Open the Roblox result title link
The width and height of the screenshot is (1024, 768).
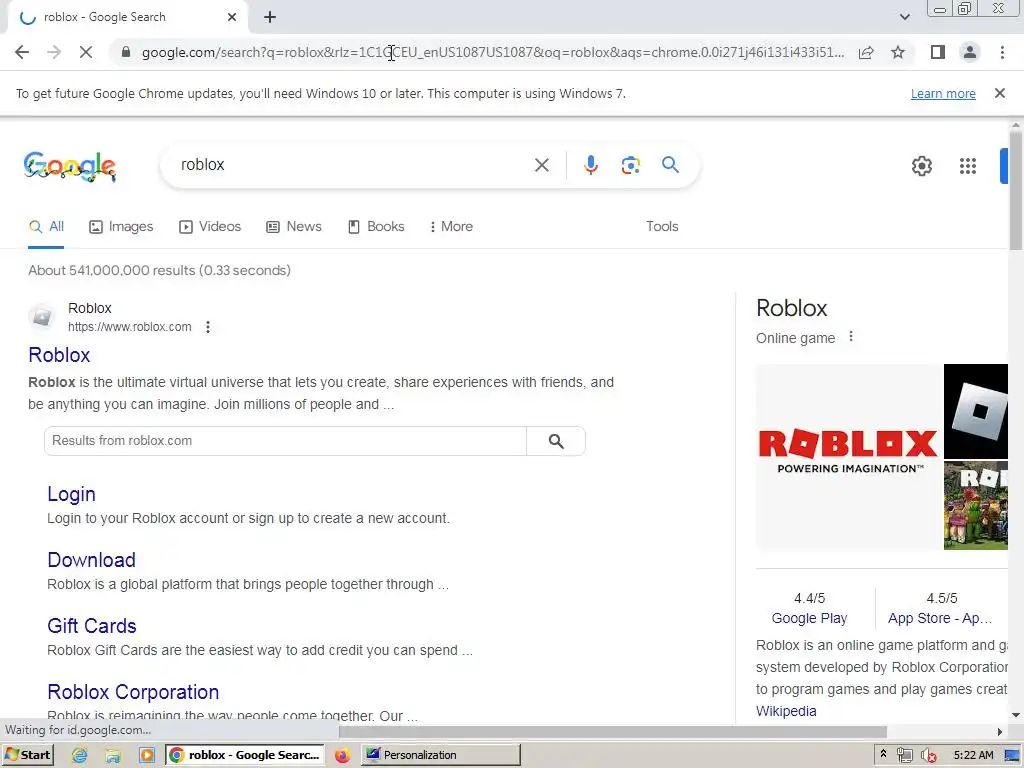click(59, 355)
